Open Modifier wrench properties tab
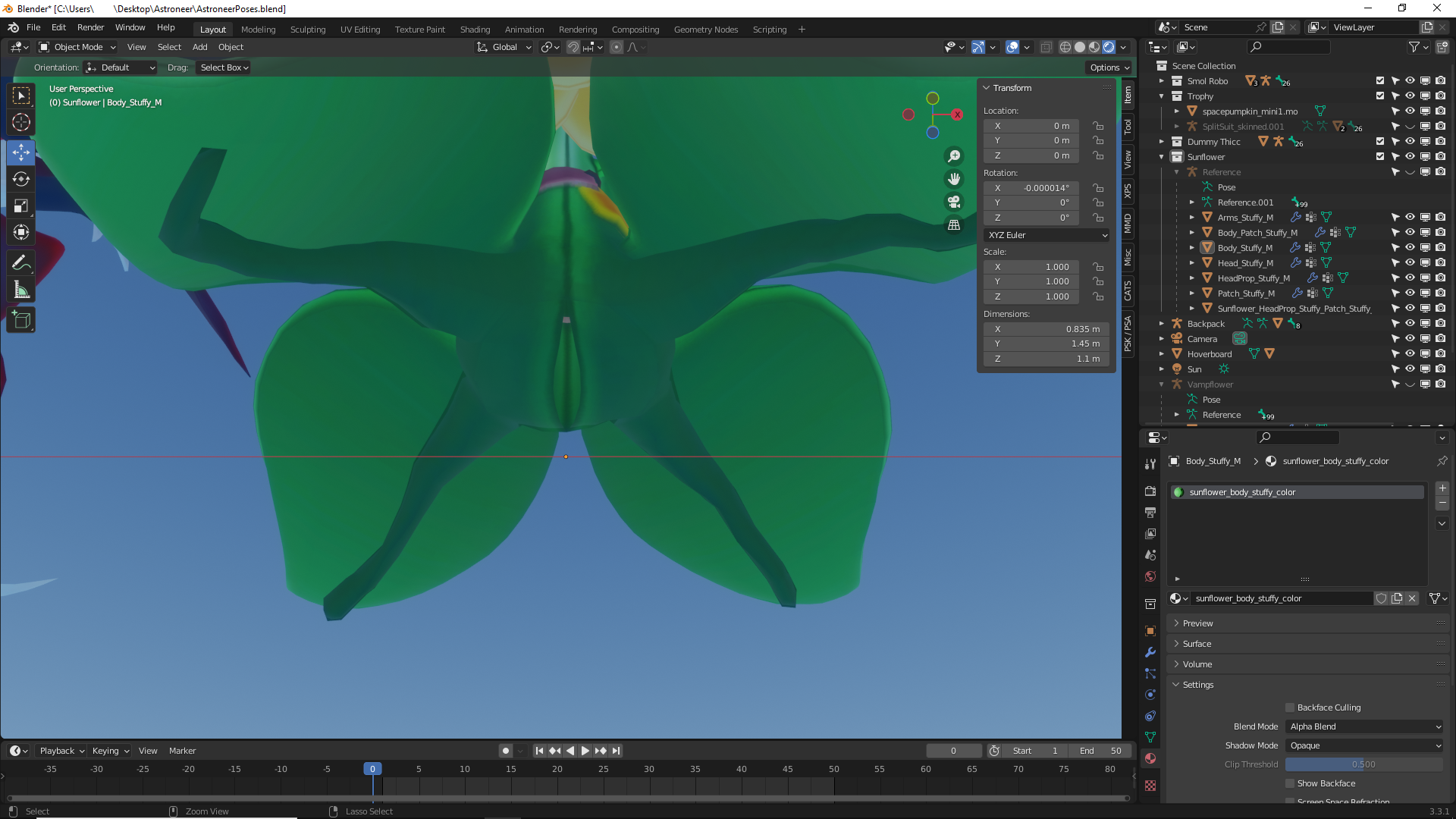This screenshot has width=1456, height=819. tap(1150, 652)
